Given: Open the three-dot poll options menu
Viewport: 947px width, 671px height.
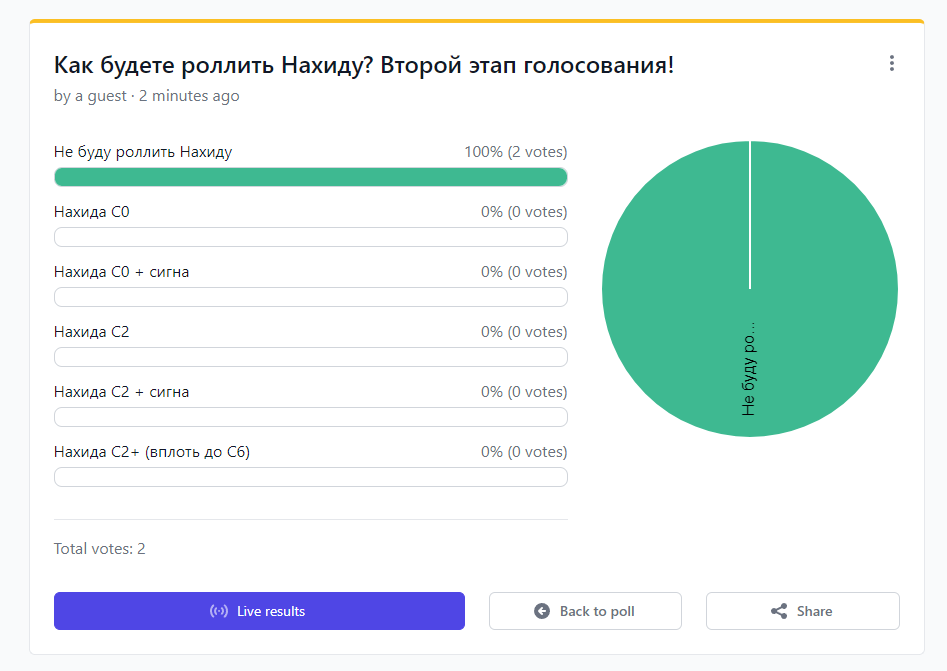Looking at the screenshot, I should 891,64.
